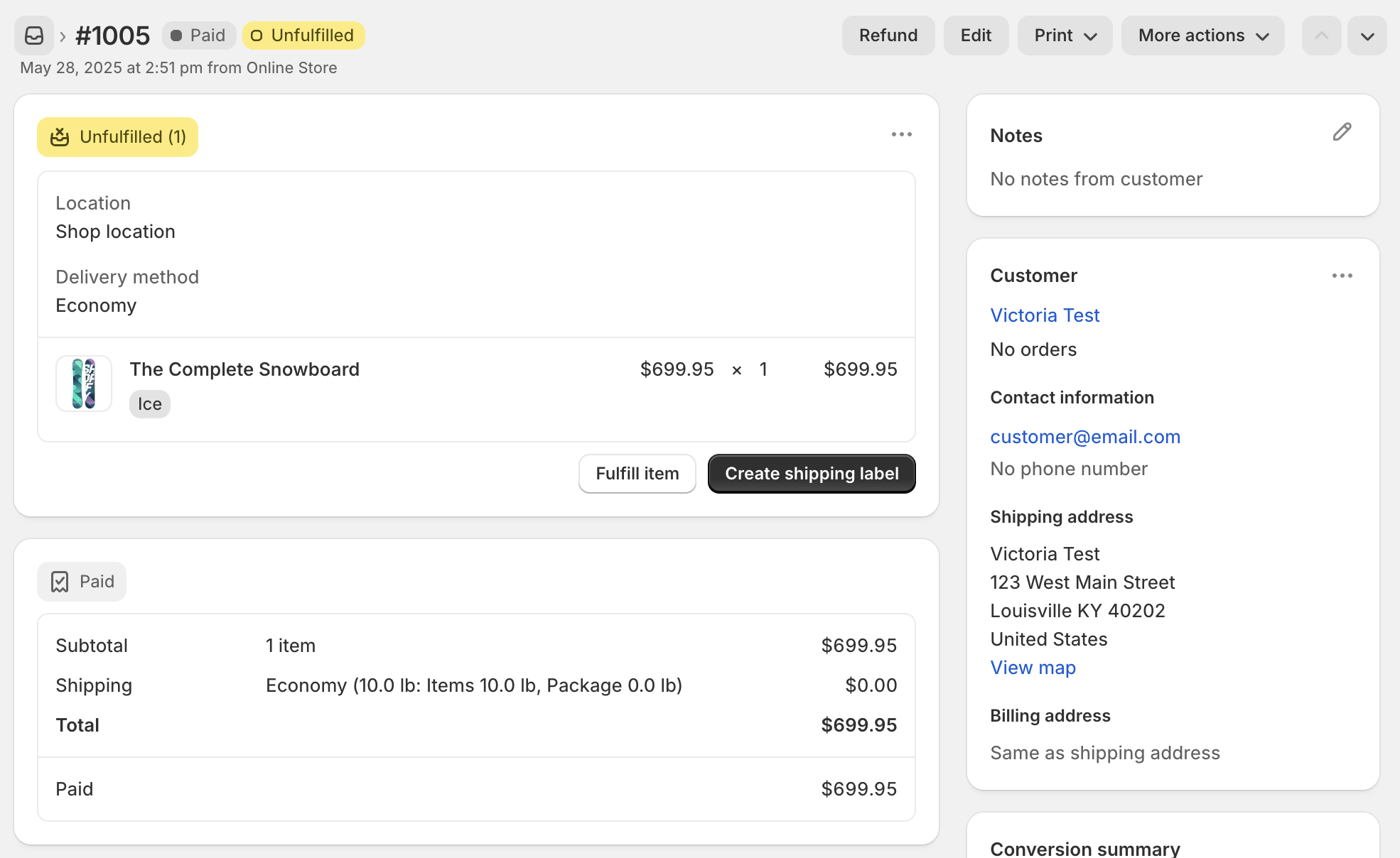Go to next order with down arrow
The height and width of the screenshot is (858, 1400).
1367,36
